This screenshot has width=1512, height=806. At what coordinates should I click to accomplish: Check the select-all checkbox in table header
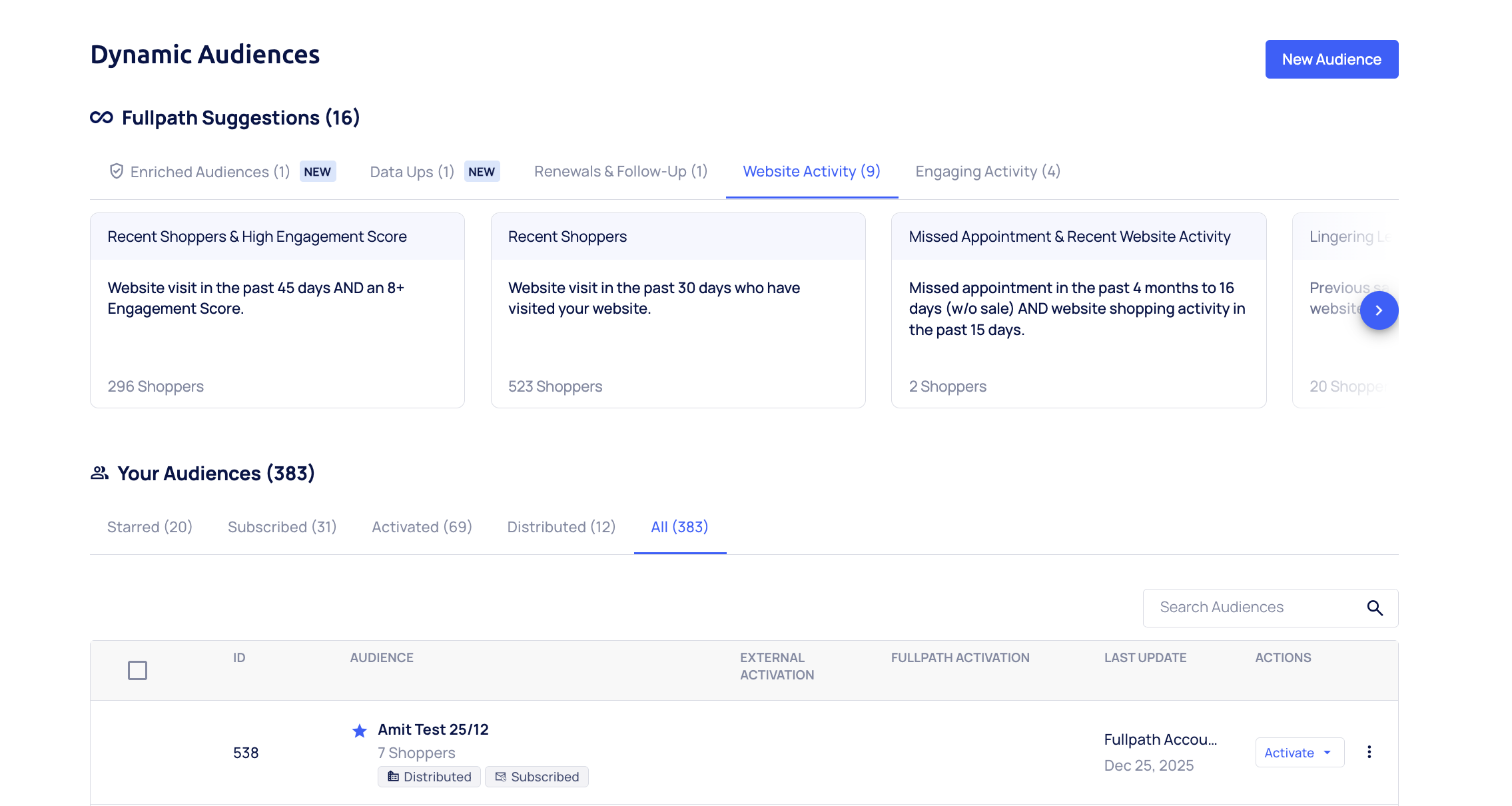[x=137, y=670]
